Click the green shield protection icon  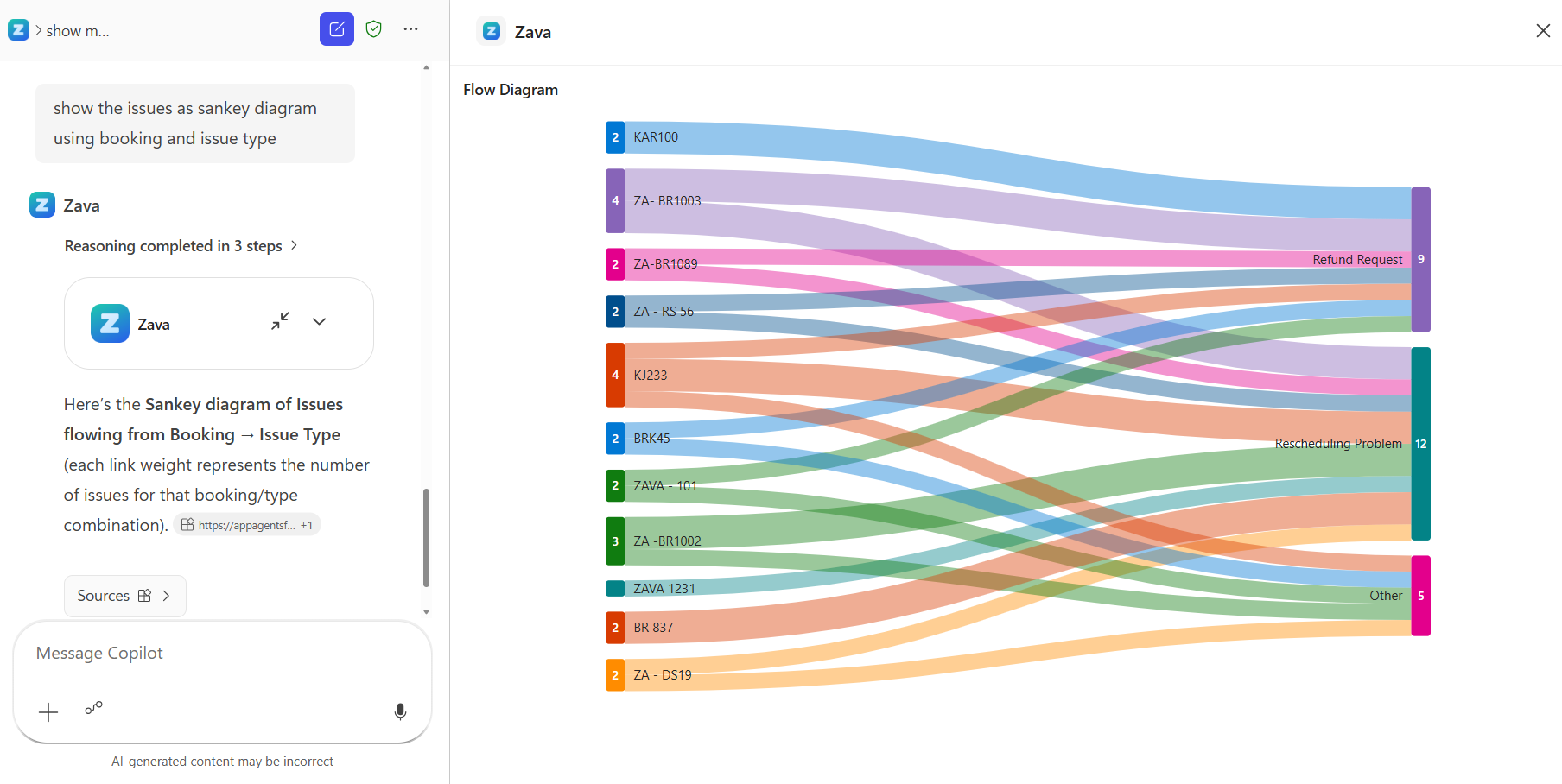pyautogui.click(x=374, y=29)
